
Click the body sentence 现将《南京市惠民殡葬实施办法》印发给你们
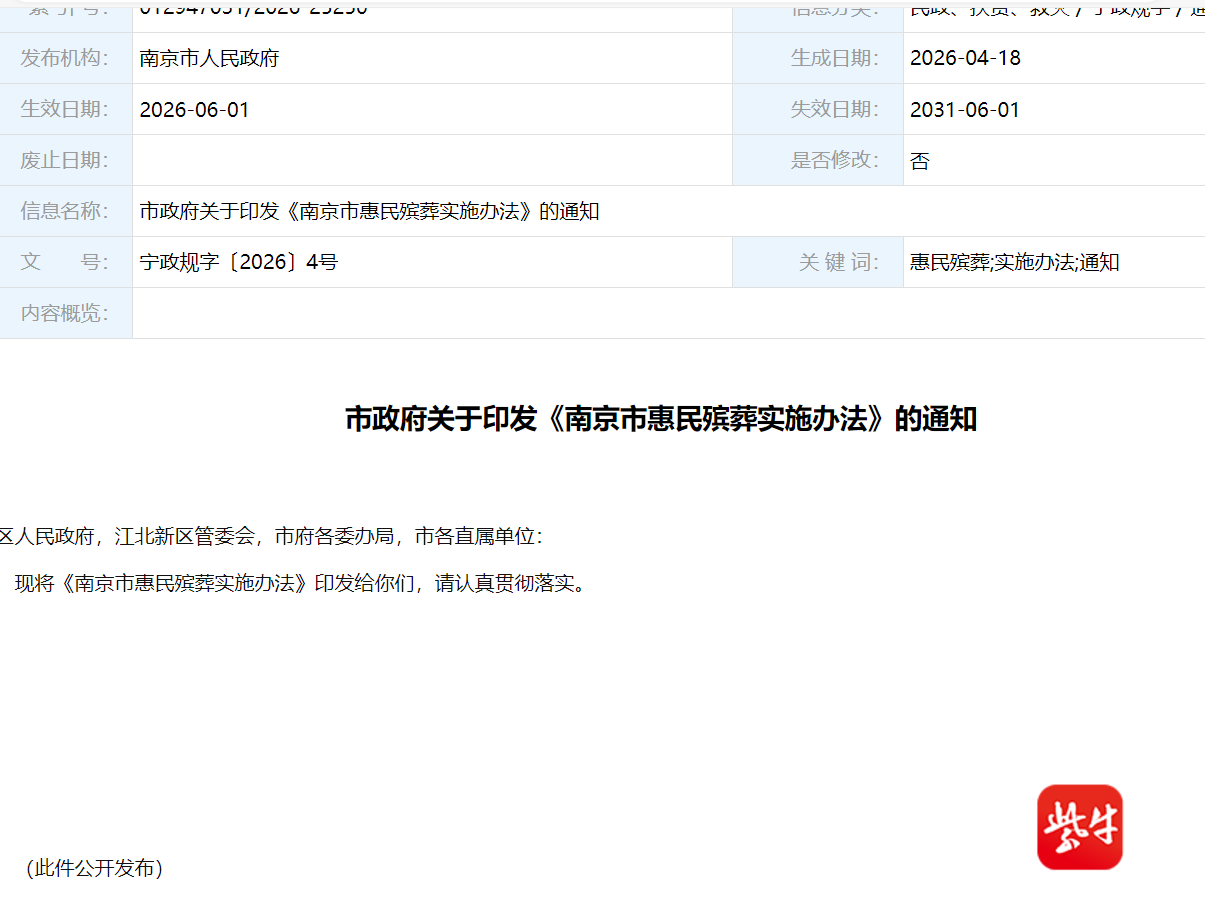(x=300, y=584)
